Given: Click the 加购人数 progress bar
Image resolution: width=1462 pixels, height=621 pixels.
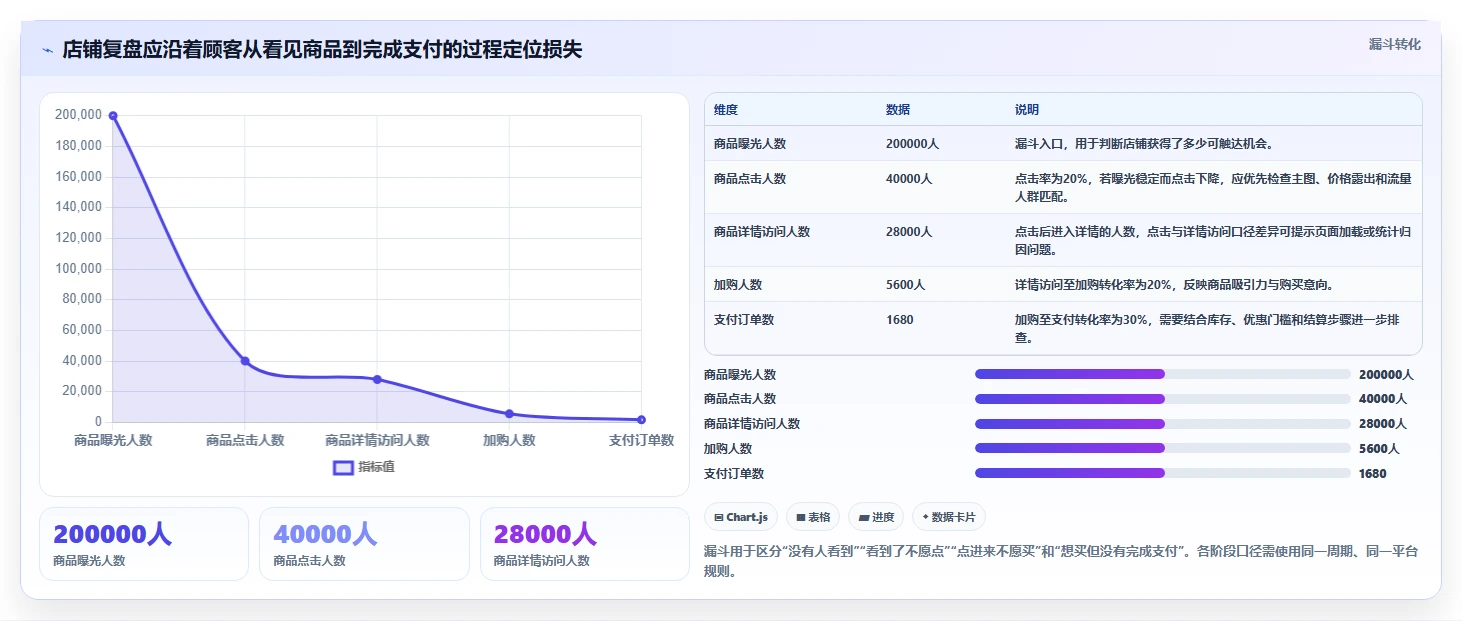Looking at the screenshot, I should [x=1162, y=448].
